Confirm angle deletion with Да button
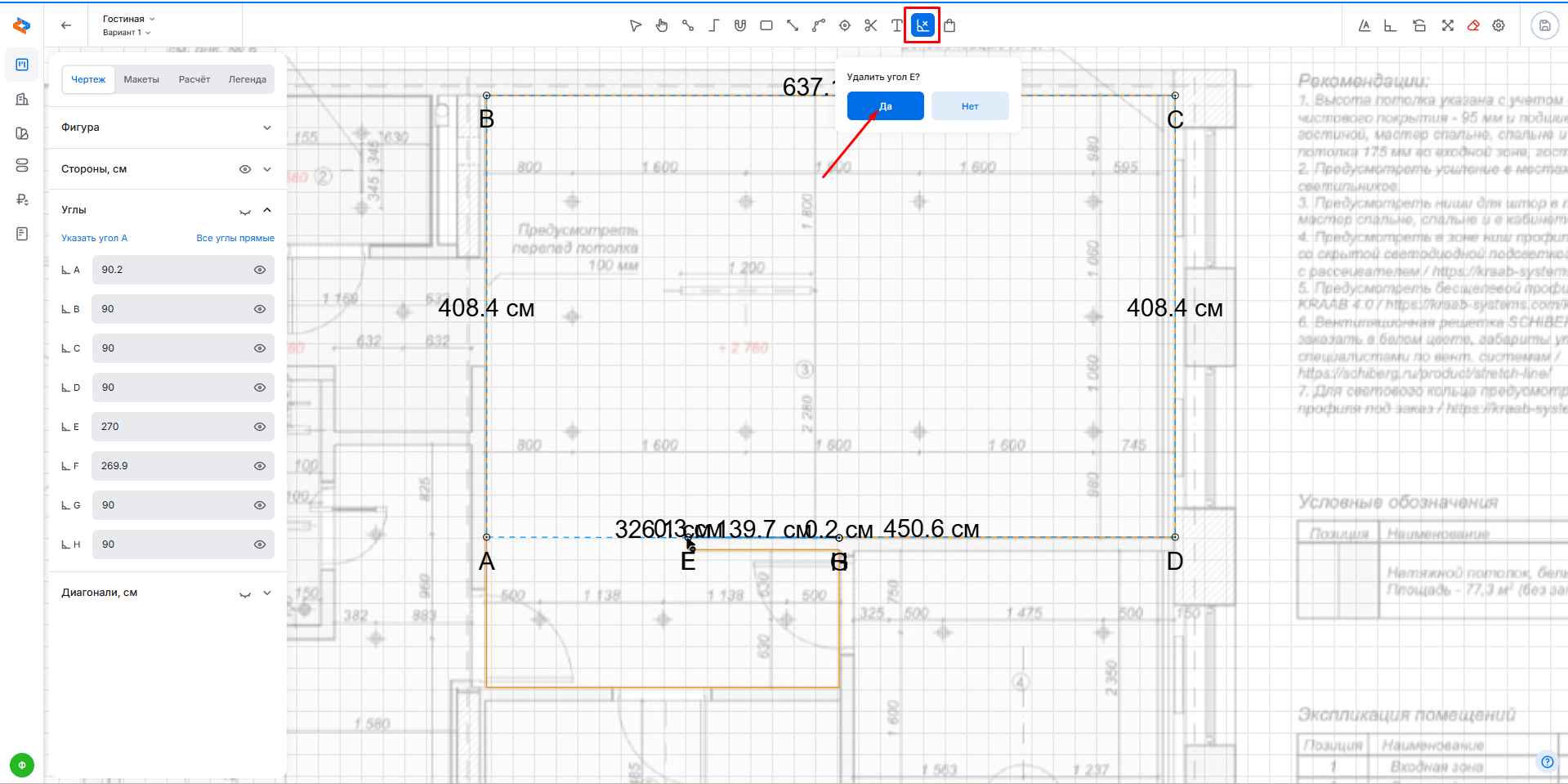1568x784 pixels. 885,106
